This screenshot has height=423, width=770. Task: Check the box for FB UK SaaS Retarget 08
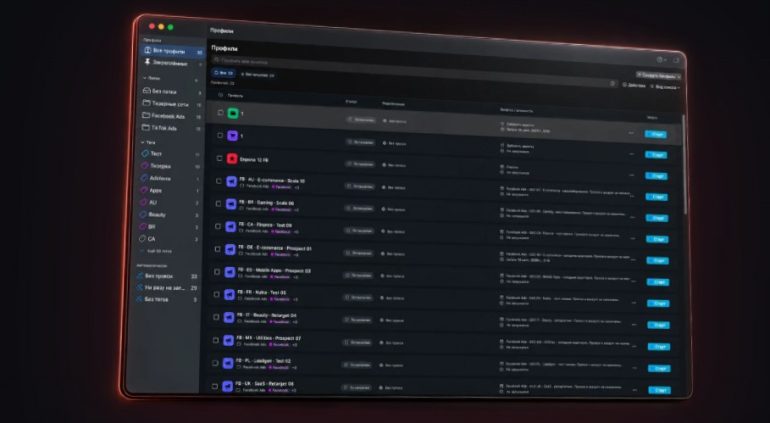click(215, 386)
